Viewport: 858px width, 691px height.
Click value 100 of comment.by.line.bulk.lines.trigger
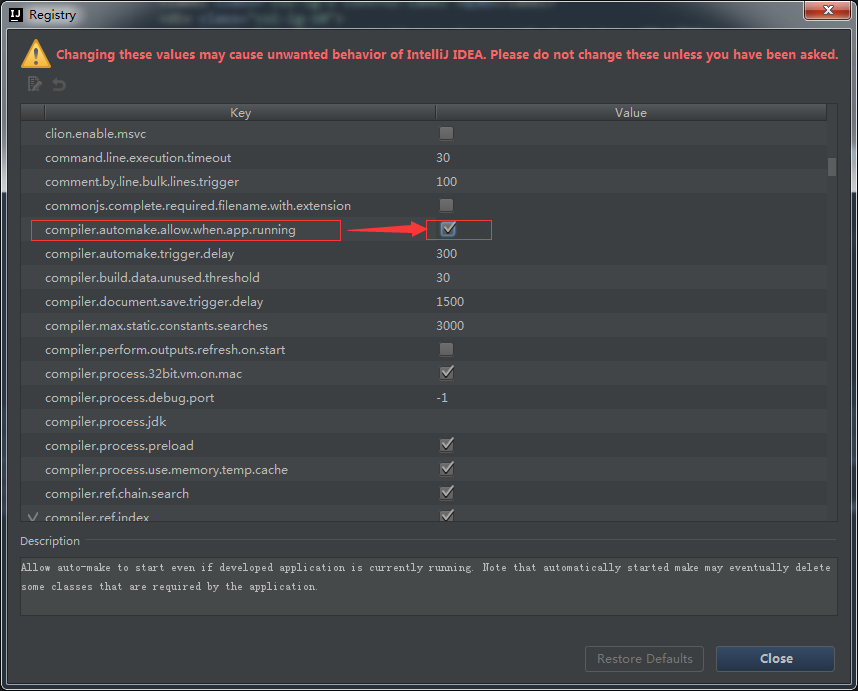click(447, 182)
